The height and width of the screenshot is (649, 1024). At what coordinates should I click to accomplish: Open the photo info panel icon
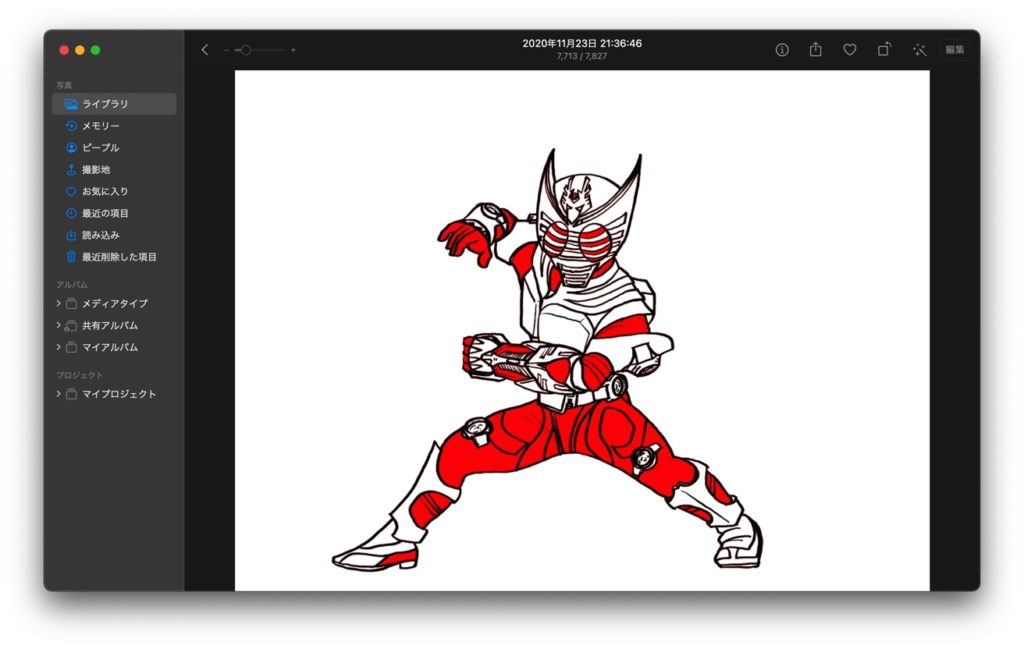(782, 50)
